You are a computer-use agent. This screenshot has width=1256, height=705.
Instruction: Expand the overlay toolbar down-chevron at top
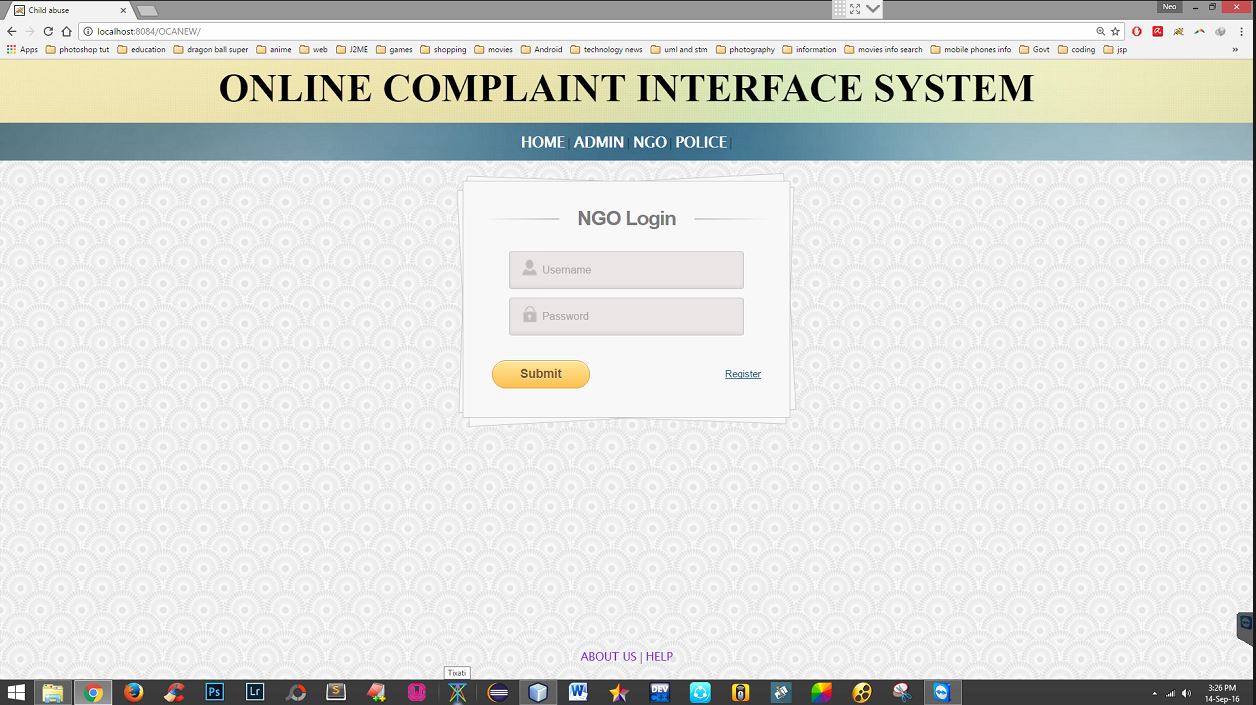(x=873, y=8)
